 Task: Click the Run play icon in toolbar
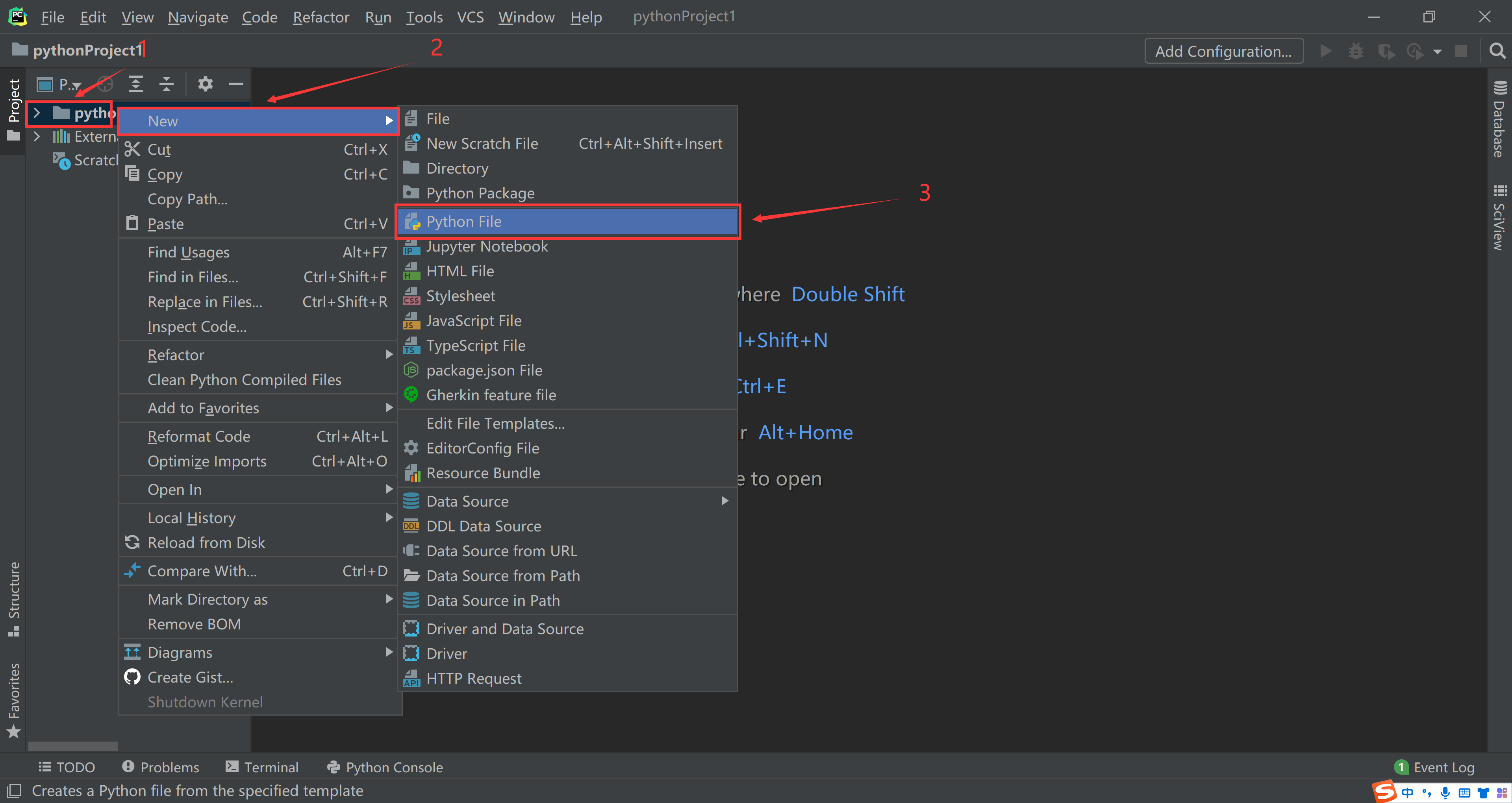(1325, 51)
